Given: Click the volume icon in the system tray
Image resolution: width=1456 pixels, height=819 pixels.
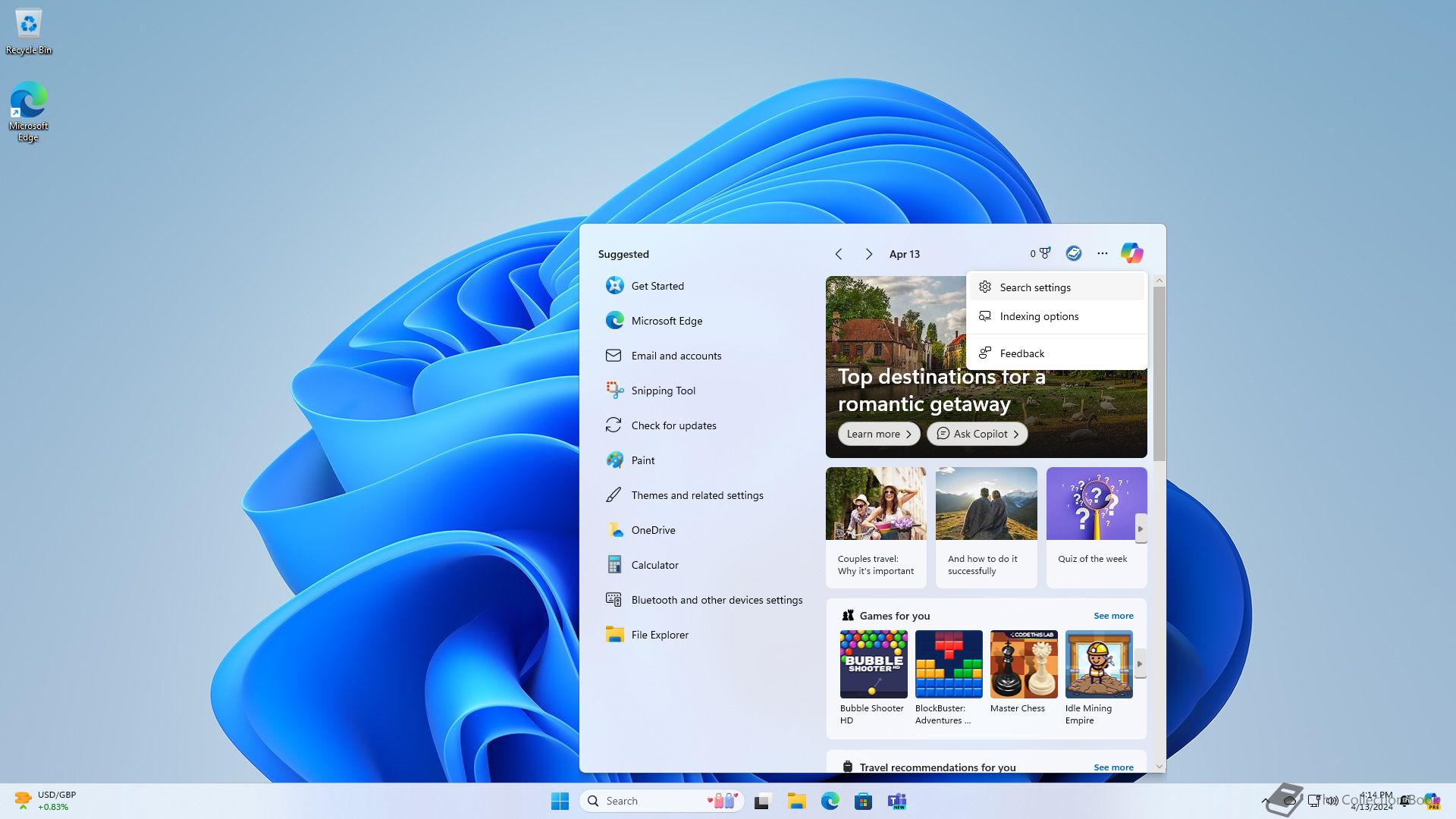Looking at the screenshot, I should coord(1332,801).
